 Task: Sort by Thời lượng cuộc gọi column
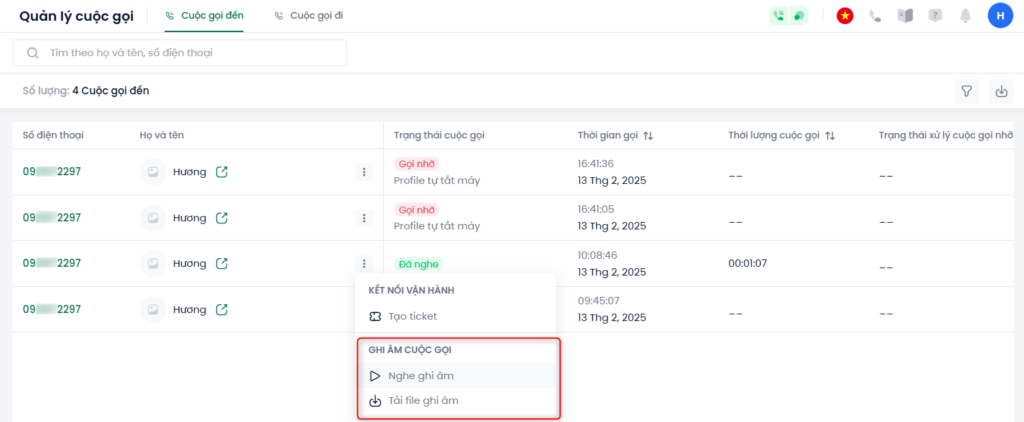pos(830,135)
